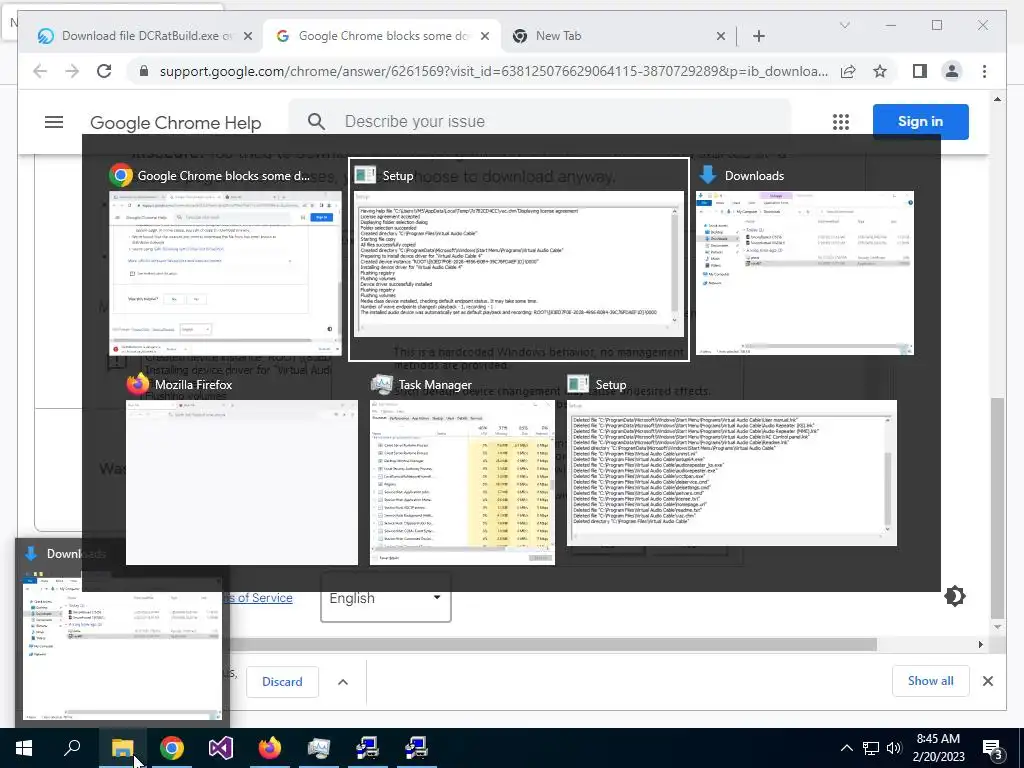Click the Task Manager taskbar icon
1024x768 pixels.
coord(319,748)
